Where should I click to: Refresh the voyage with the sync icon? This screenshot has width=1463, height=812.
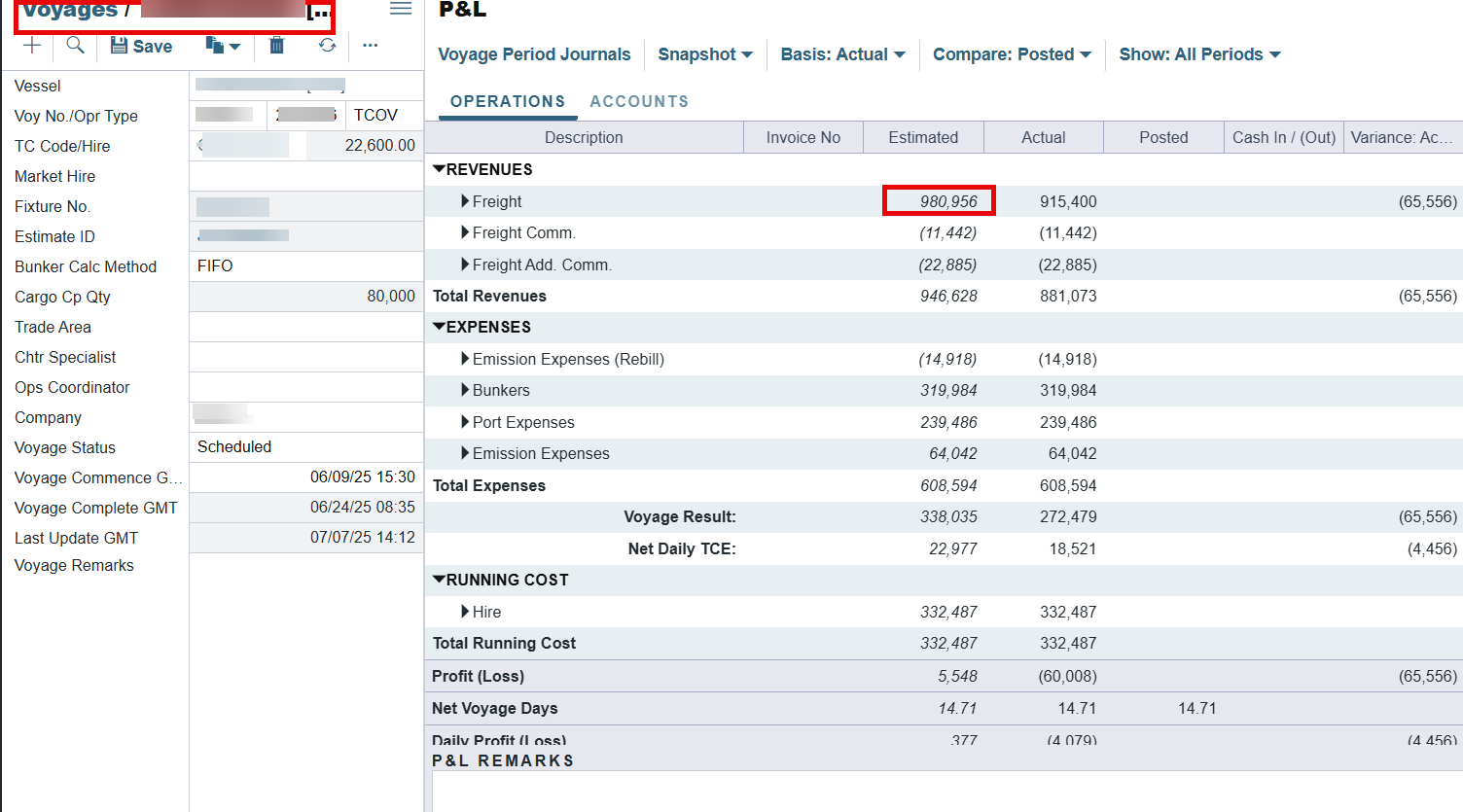point(327,46)
